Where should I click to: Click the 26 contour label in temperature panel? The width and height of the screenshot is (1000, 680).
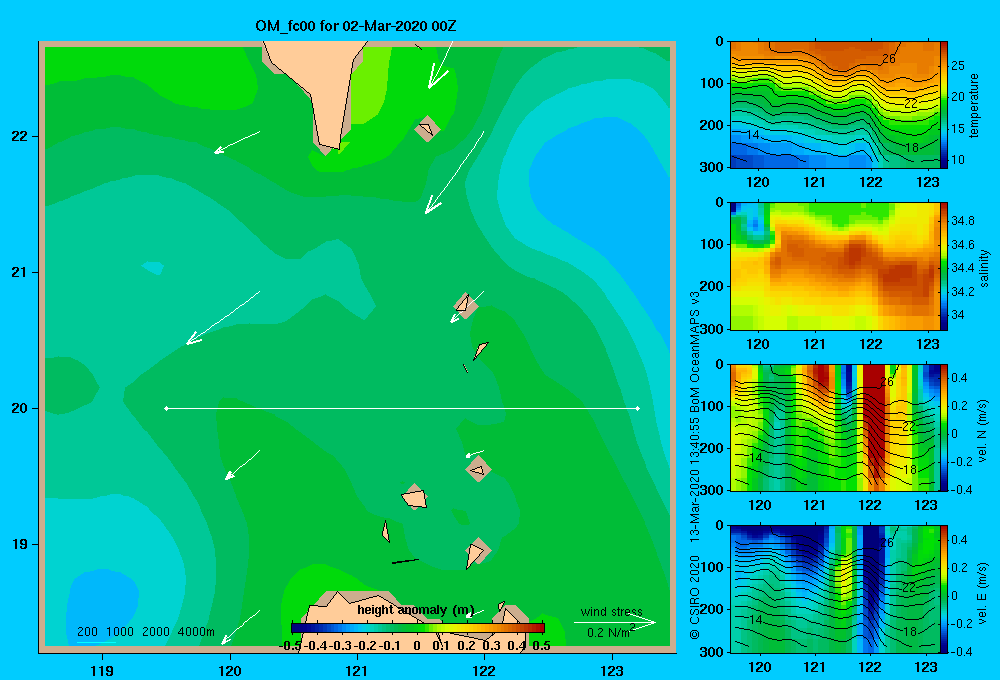tap(888, 59)
